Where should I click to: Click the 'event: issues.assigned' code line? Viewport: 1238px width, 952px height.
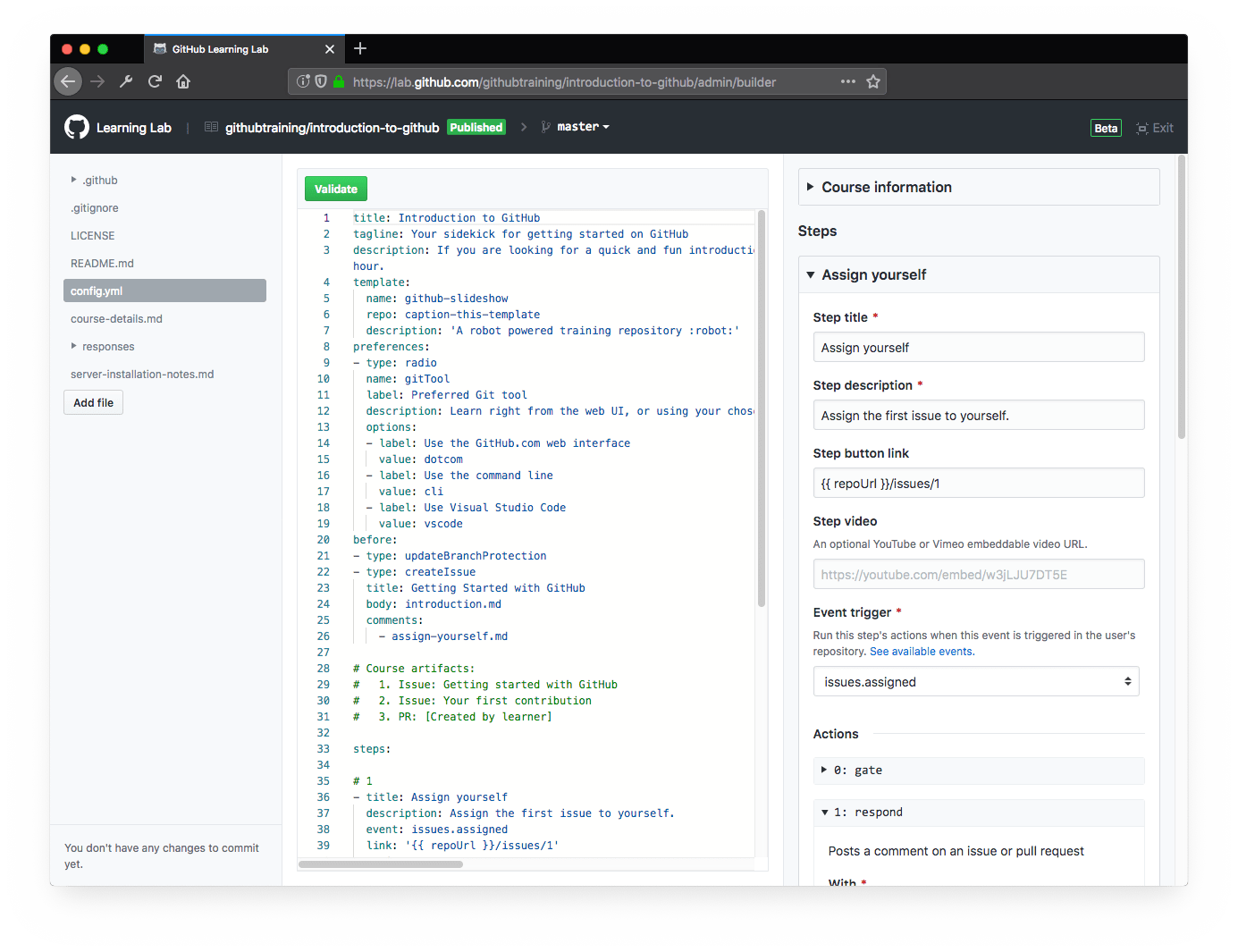(x=436, y=829)
